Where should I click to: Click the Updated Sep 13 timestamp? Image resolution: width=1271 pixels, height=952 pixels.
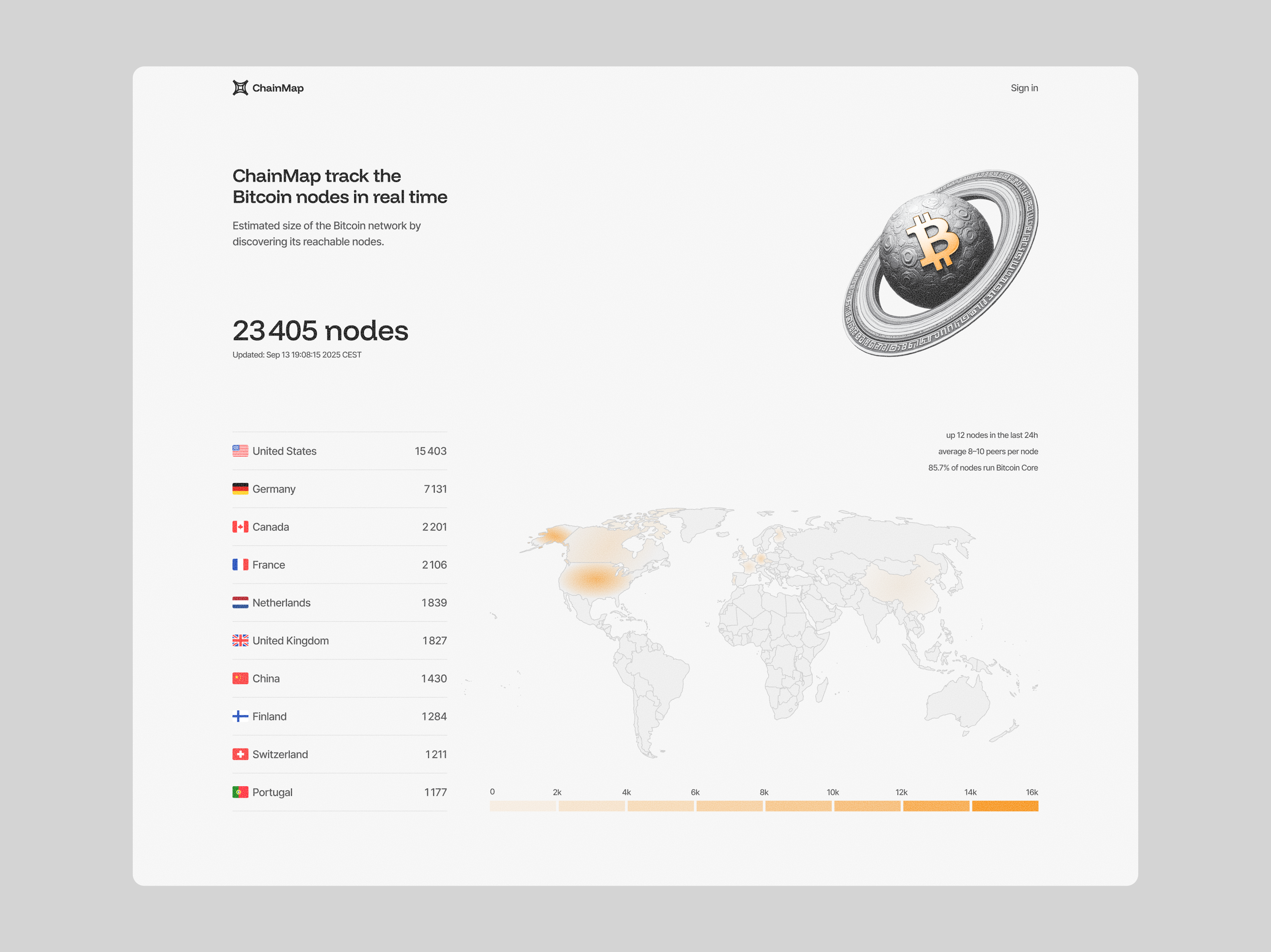coord(297,355)
